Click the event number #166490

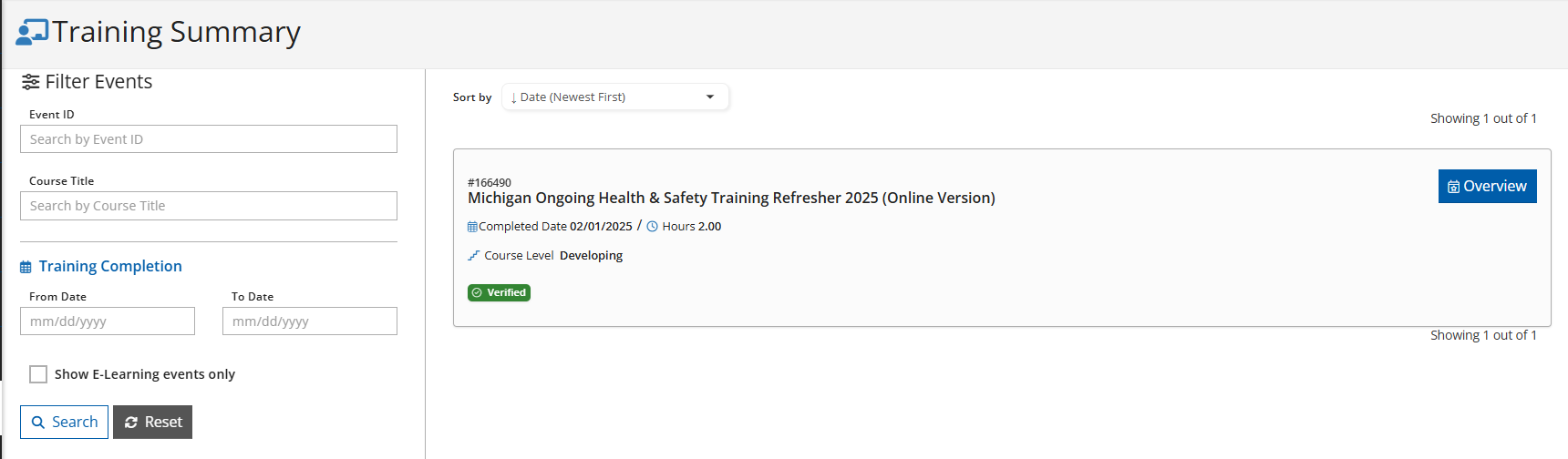490,182
